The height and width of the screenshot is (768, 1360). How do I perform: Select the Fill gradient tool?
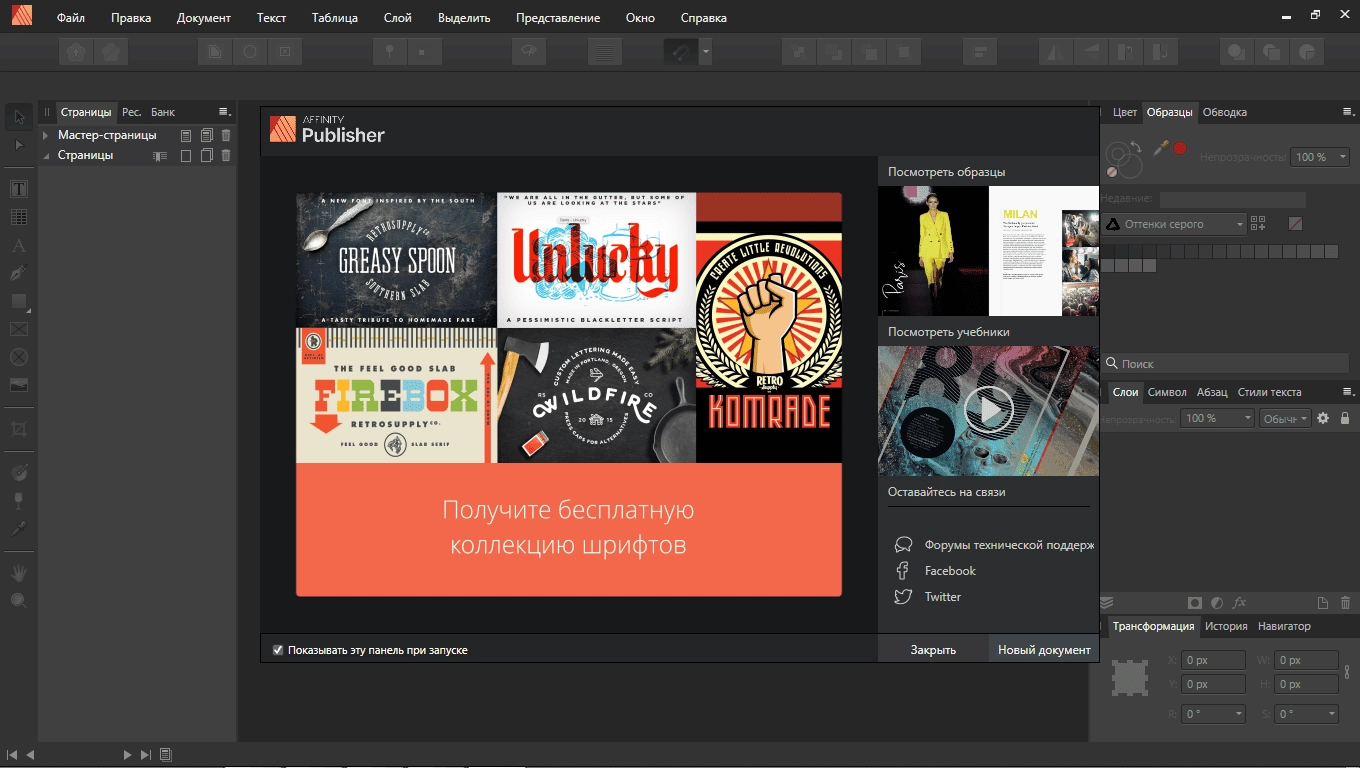(19, 473)
